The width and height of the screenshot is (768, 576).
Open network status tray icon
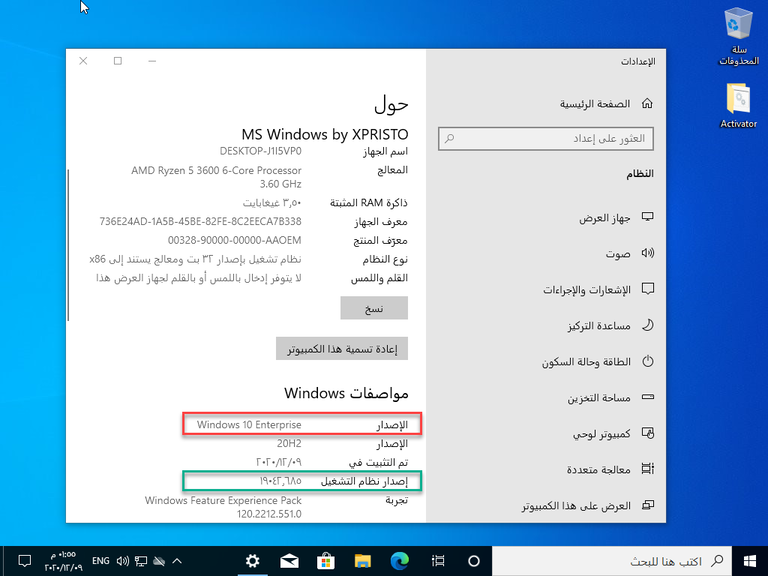click(x=141, y=561)
